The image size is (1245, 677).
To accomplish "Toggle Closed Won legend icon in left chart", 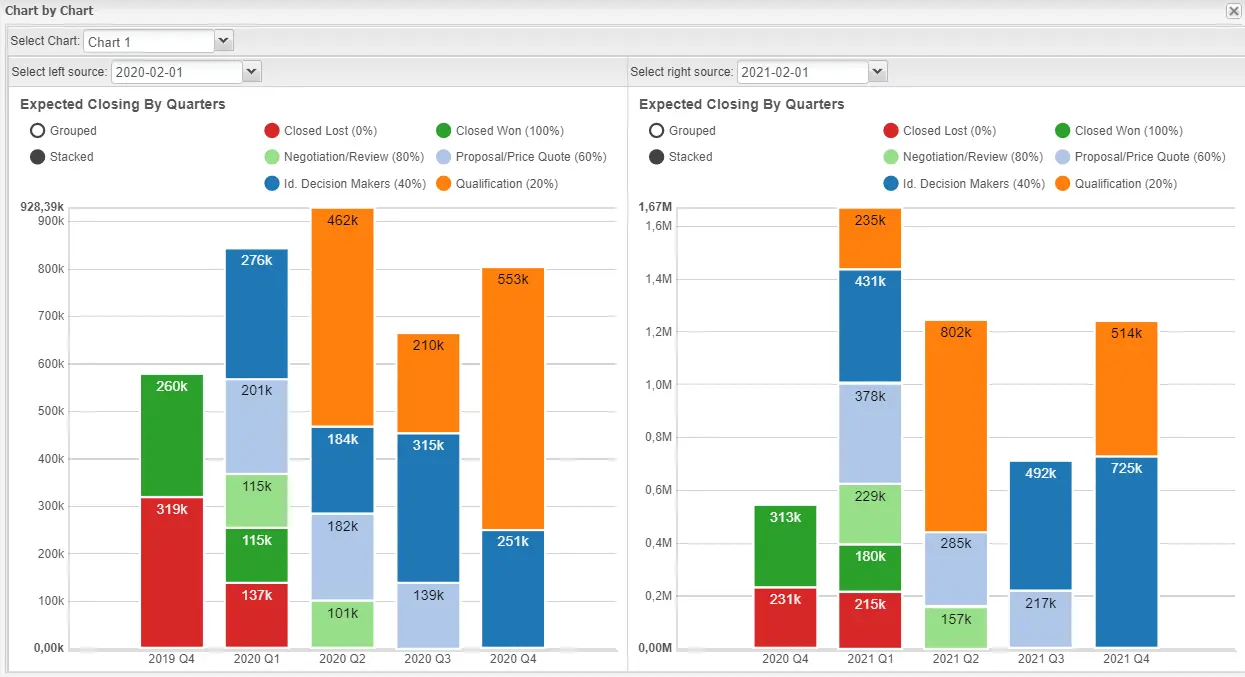I will click(x=444, y=131).
